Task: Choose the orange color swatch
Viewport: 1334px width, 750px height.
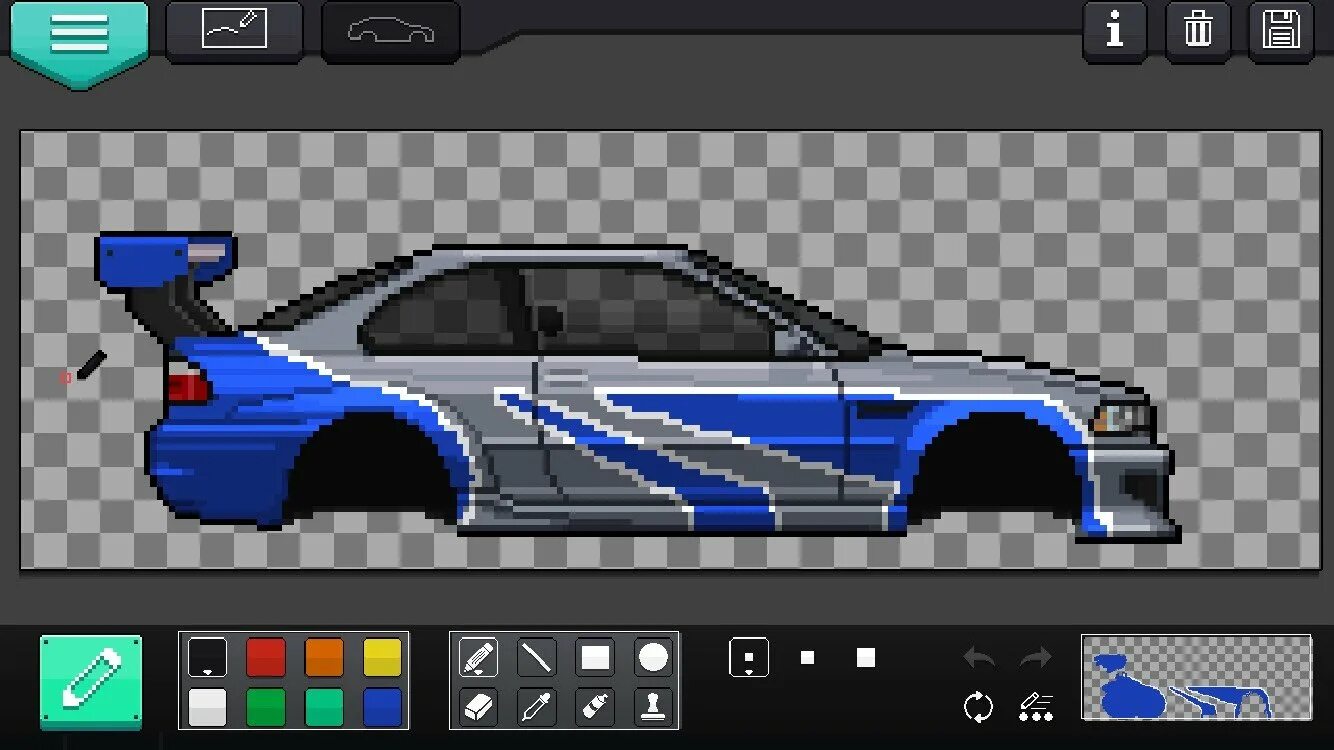Action: tap(324, 658)
